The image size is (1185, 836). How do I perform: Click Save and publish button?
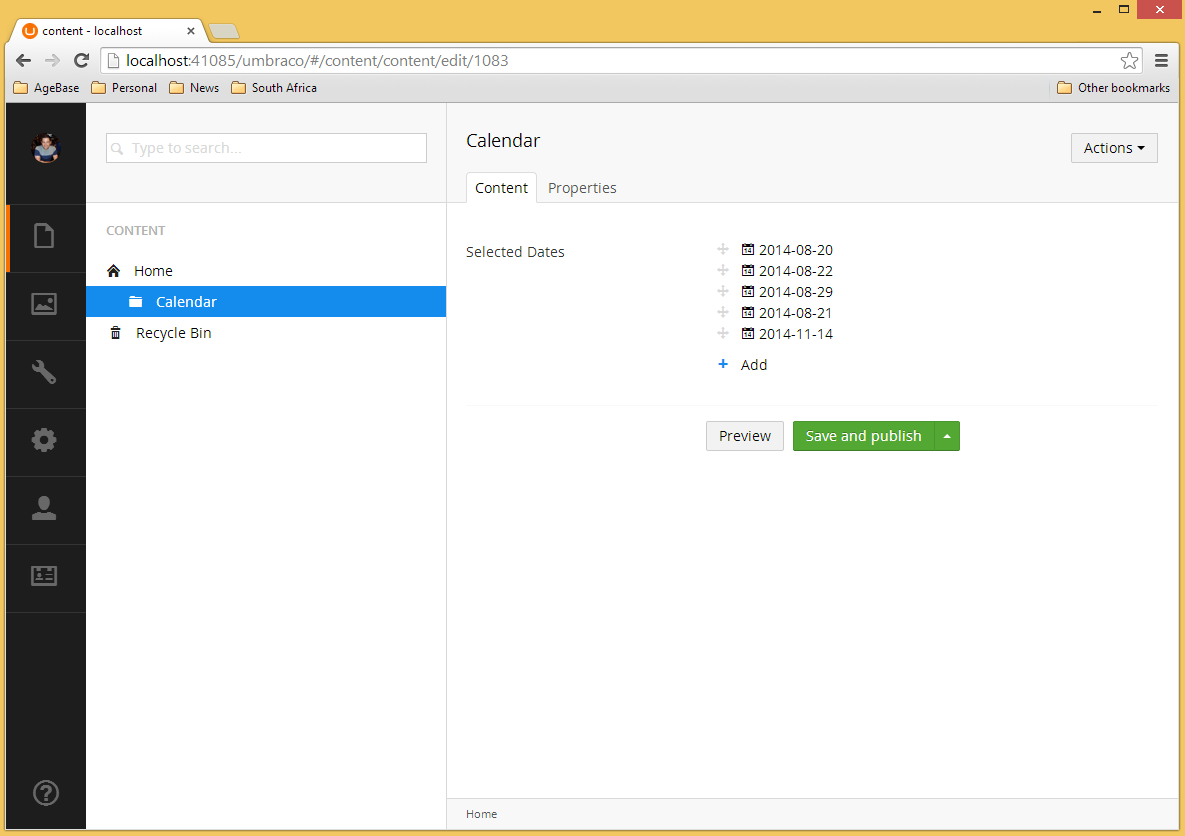click(863, 436)
